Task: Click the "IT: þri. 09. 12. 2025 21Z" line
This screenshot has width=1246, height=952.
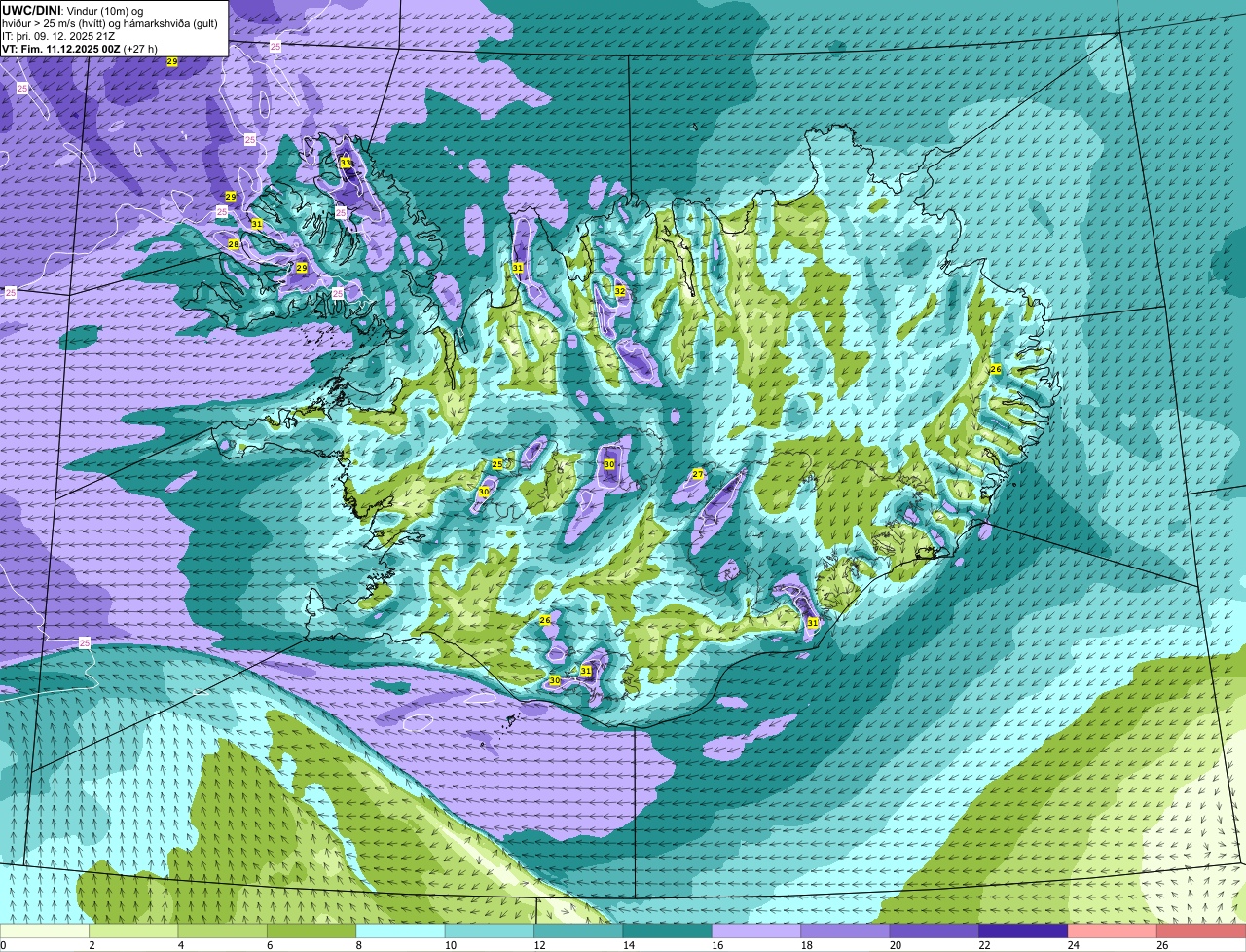Action: coord(58,36)
